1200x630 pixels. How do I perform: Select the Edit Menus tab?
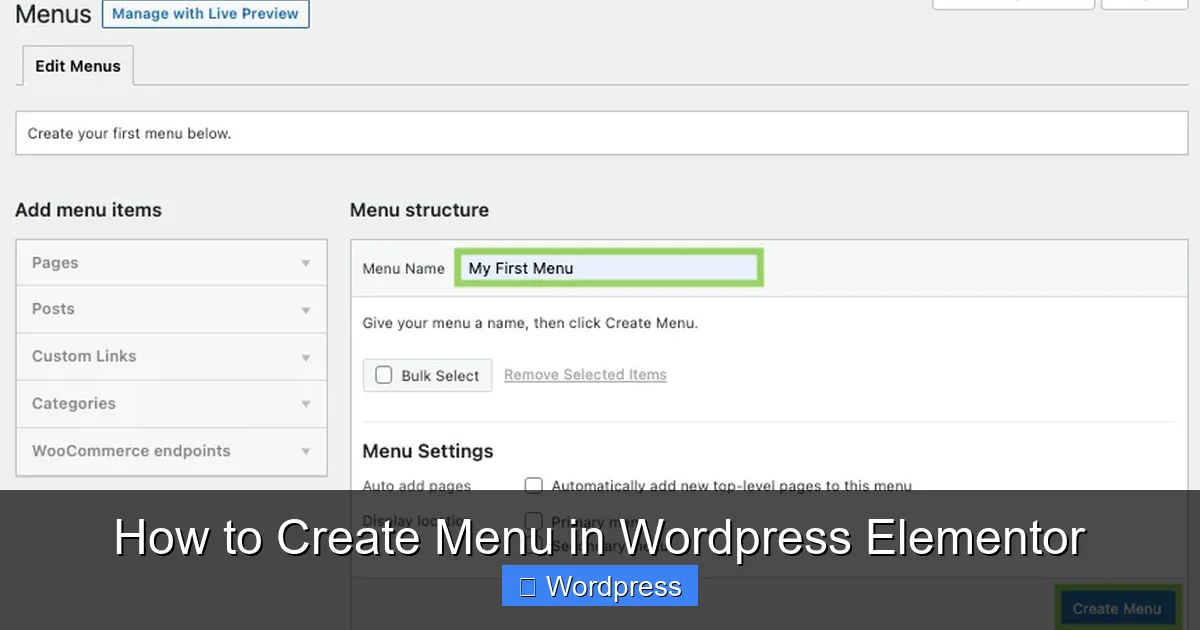[x=77, y=66]
